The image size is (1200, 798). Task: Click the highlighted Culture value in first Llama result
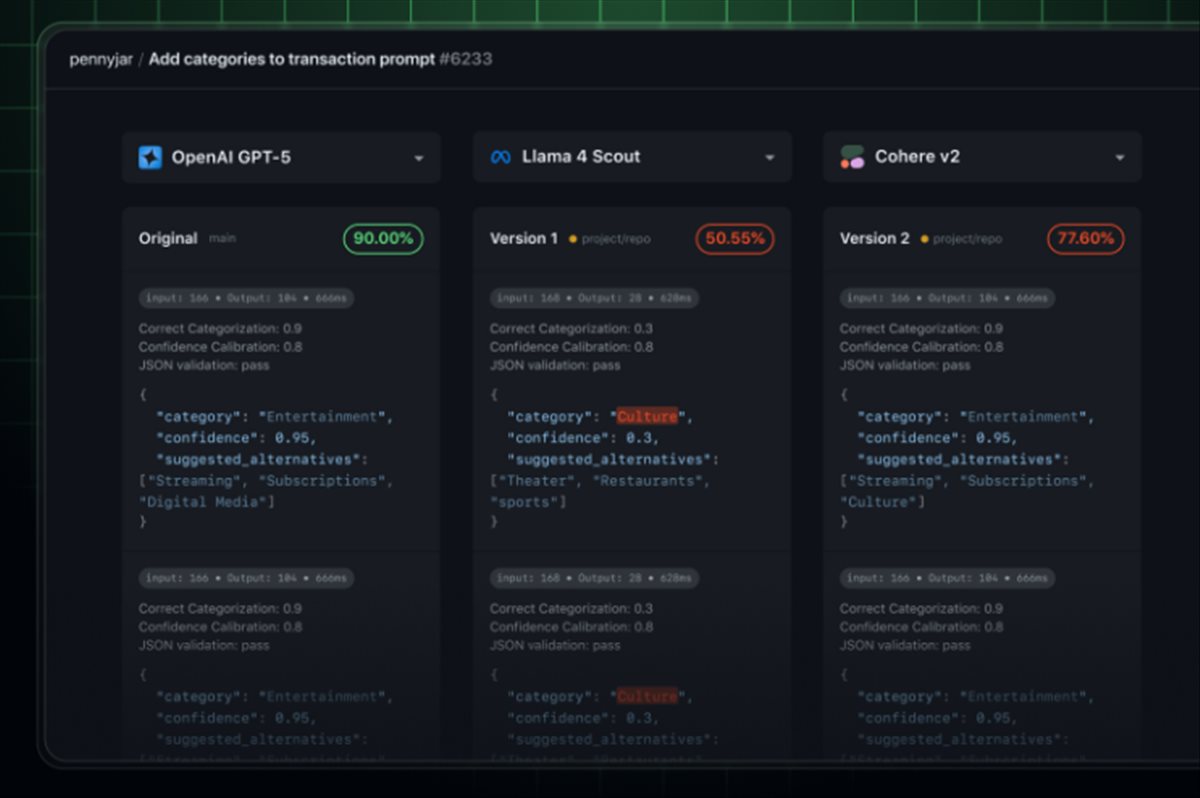pos(647,416)
